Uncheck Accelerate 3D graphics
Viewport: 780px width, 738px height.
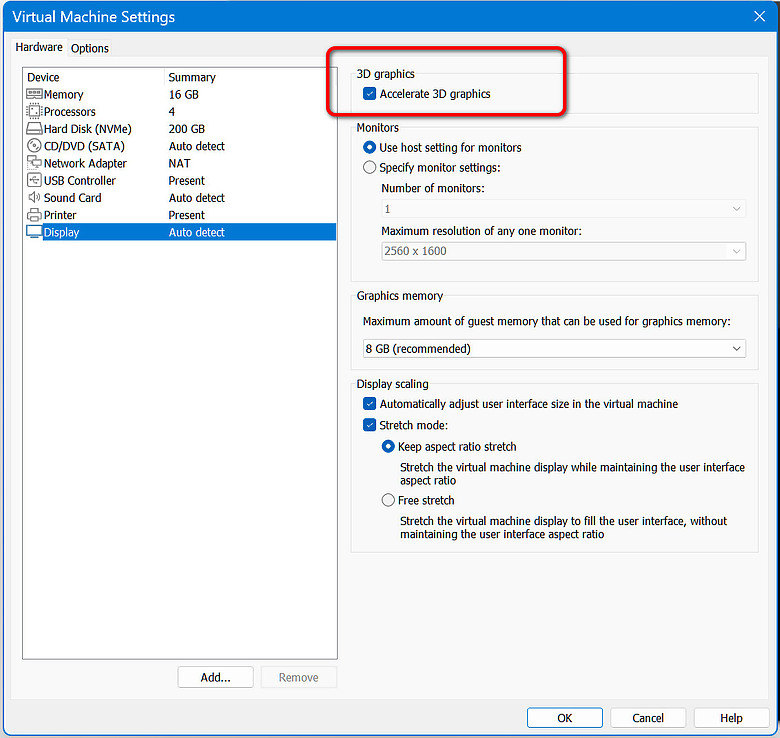tap(369, 93)
